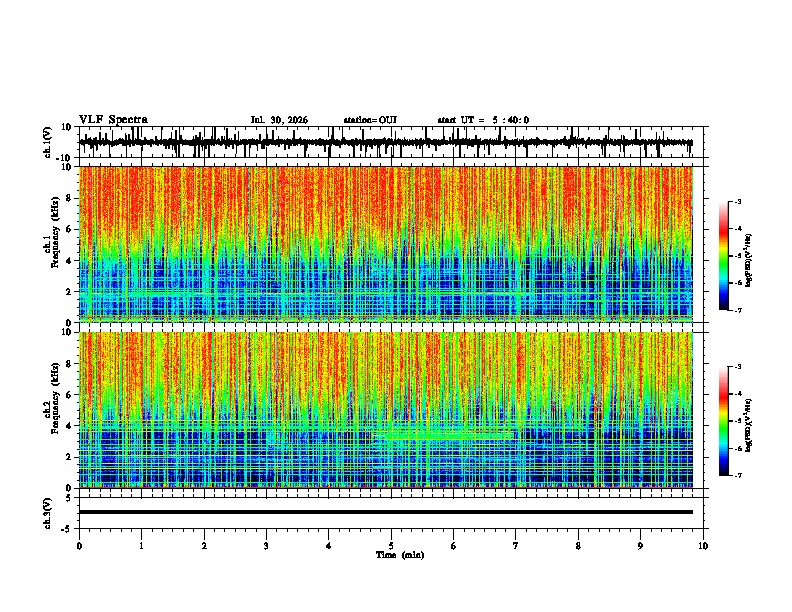Click the "-3" label on ch.1 colorbar
The image size is (792, 612).
click(x=737, y=202)
